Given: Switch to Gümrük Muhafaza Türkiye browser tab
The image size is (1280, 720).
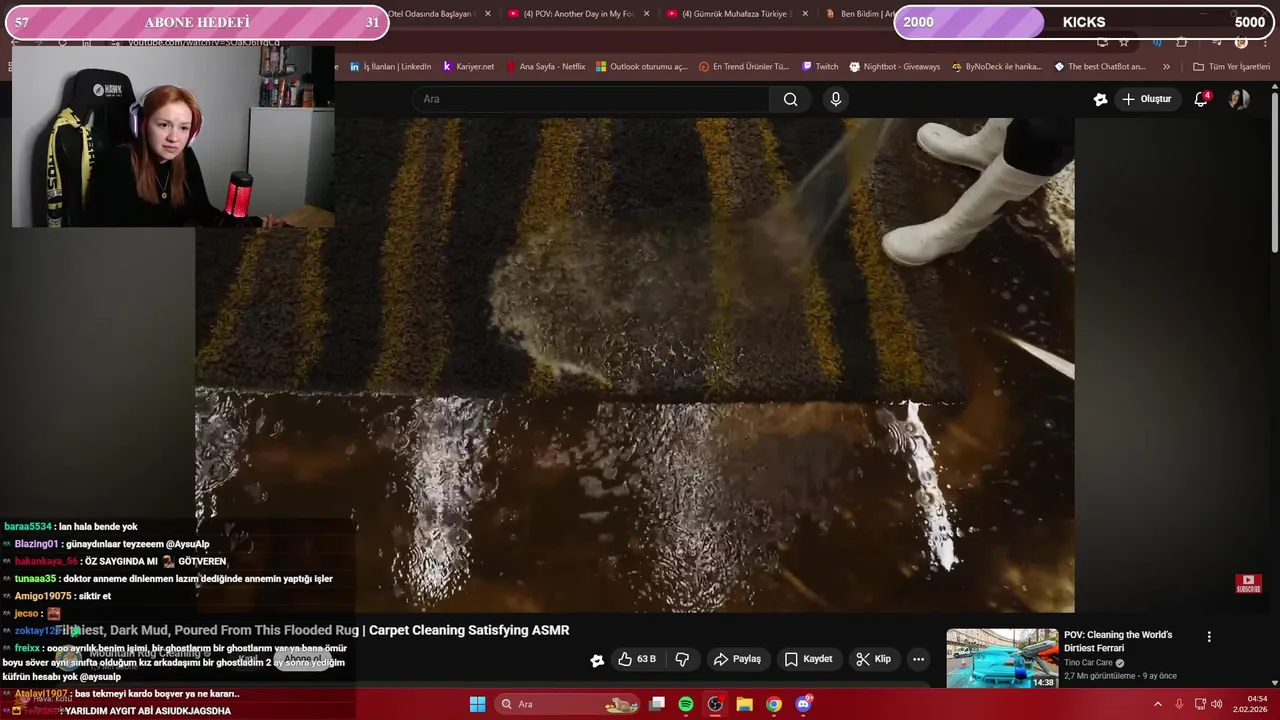Looking at the screenshot, I should [738, 14].
